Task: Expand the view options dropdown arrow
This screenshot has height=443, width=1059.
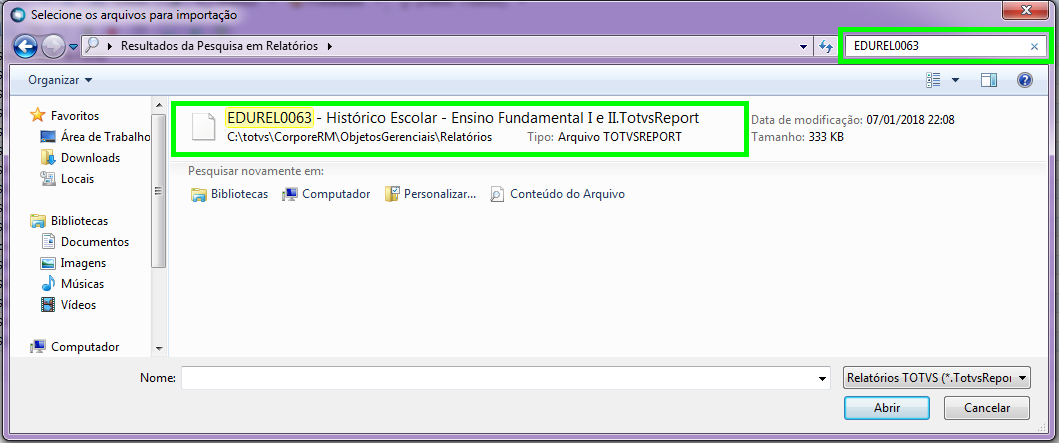Action: (x=955, y=80)
